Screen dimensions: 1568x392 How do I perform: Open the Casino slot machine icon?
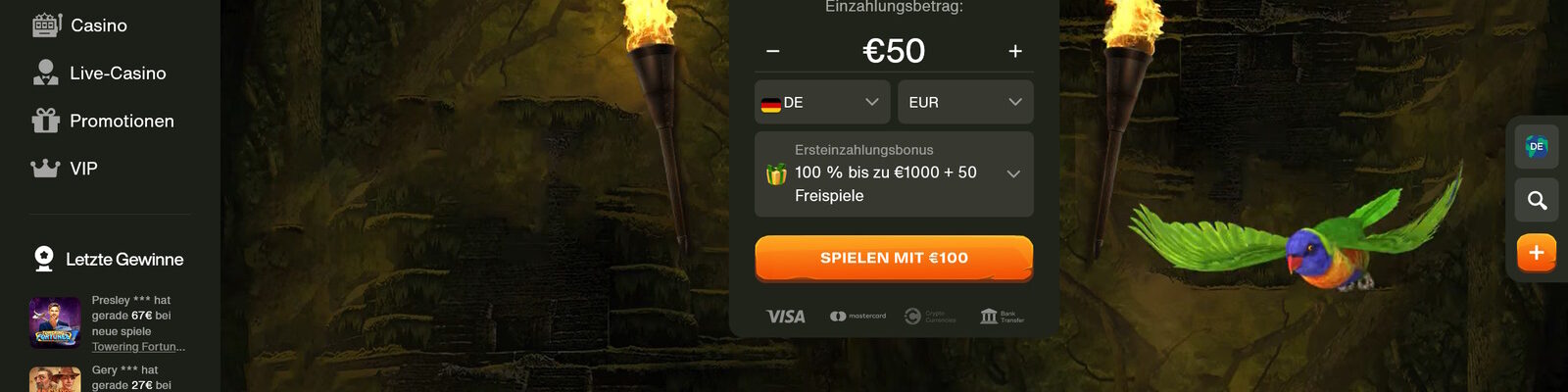(46, 24)
